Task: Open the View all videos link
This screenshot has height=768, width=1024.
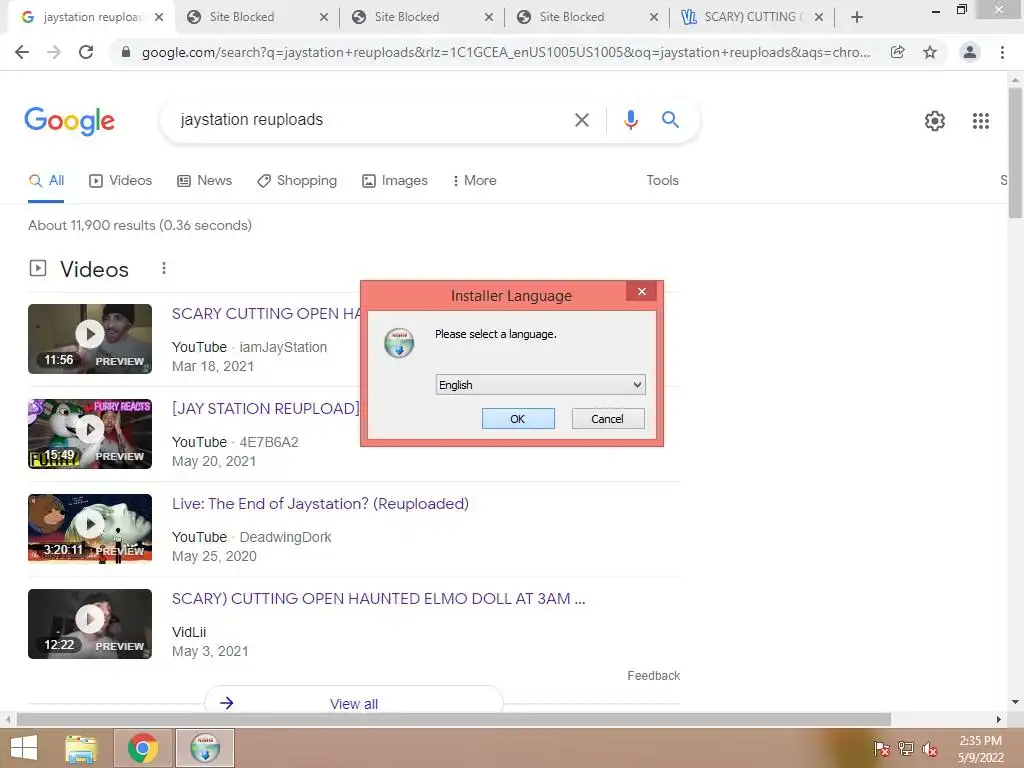Action: (x=353, y=703)
